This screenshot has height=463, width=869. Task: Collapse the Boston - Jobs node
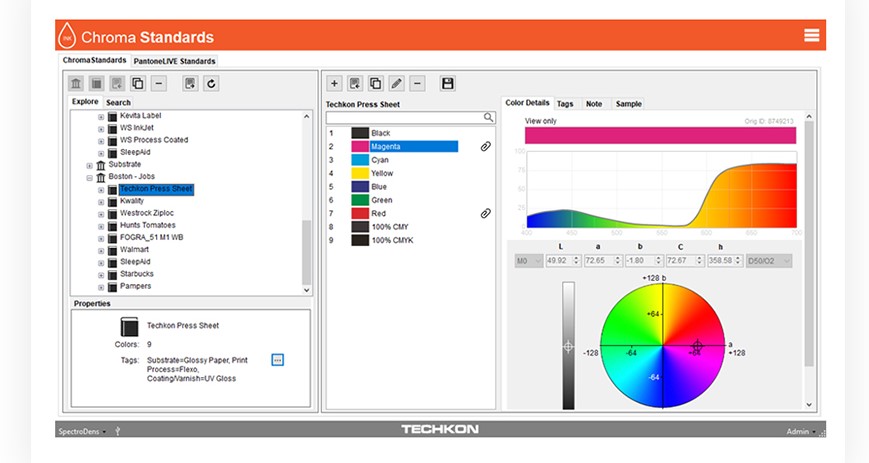click(89, 178)
